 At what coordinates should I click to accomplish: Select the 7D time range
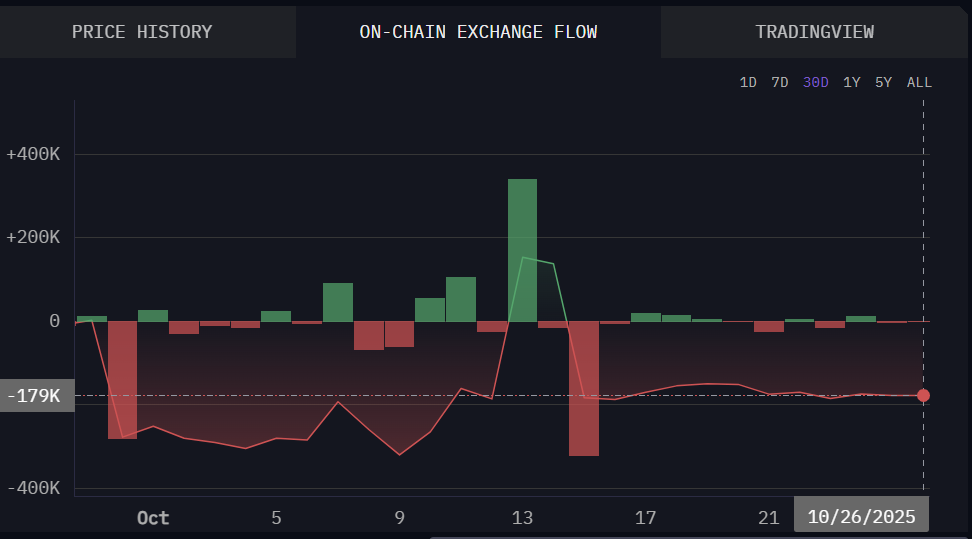coord(780,82)
